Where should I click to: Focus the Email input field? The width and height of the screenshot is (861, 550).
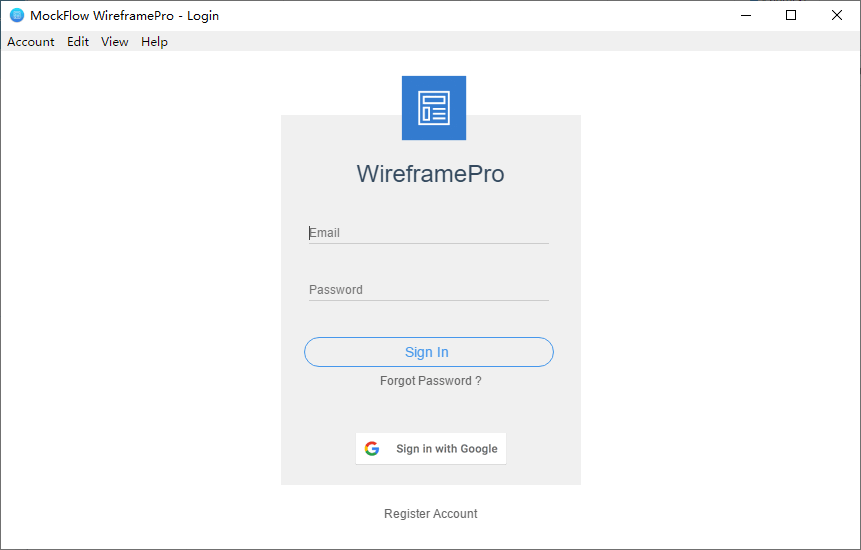pyautogui.click(x=428, y=233)
